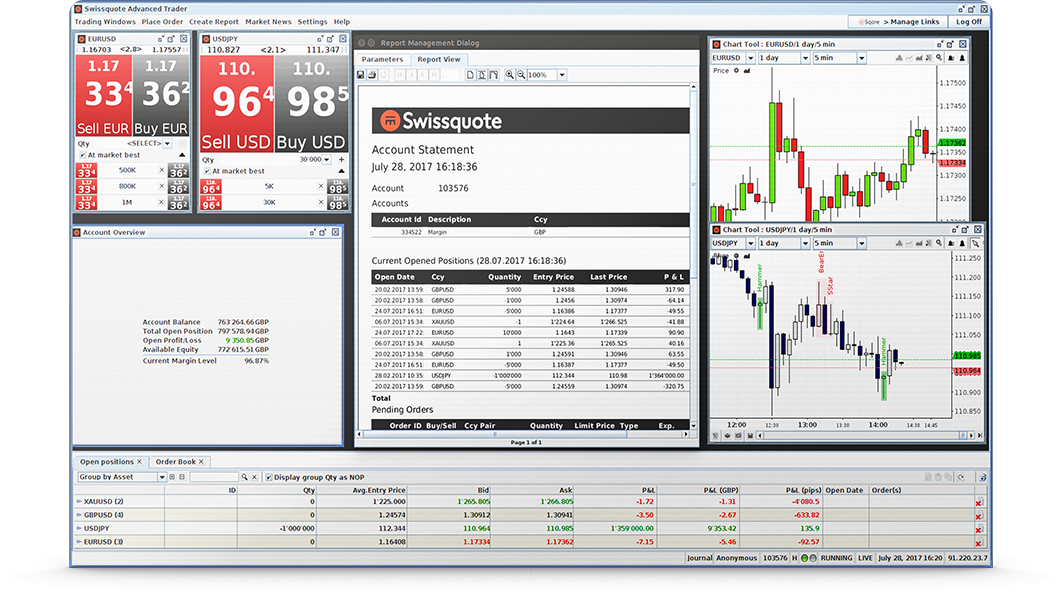Click the line chart style icon in the EURUSD chart

[909, 58]
